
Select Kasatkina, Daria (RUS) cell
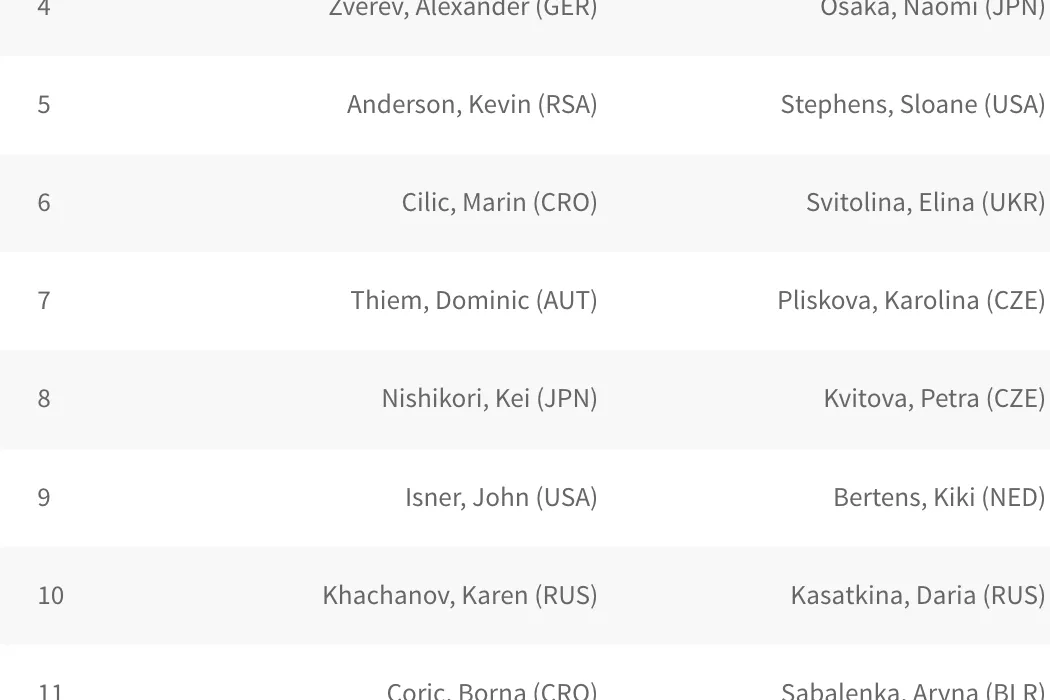[x=918, y=595]
